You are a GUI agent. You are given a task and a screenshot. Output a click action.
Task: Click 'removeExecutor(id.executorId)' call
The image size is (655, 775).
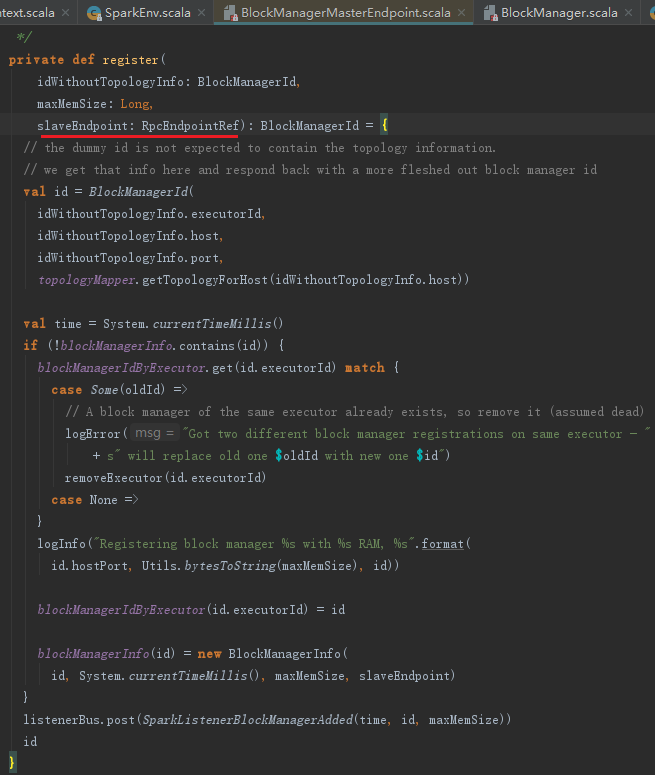166,478
